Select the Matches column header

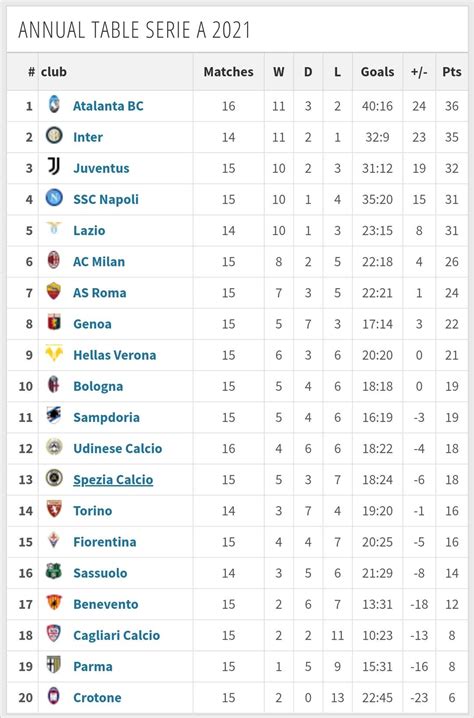pyautogui.click(x=229, y=72)
